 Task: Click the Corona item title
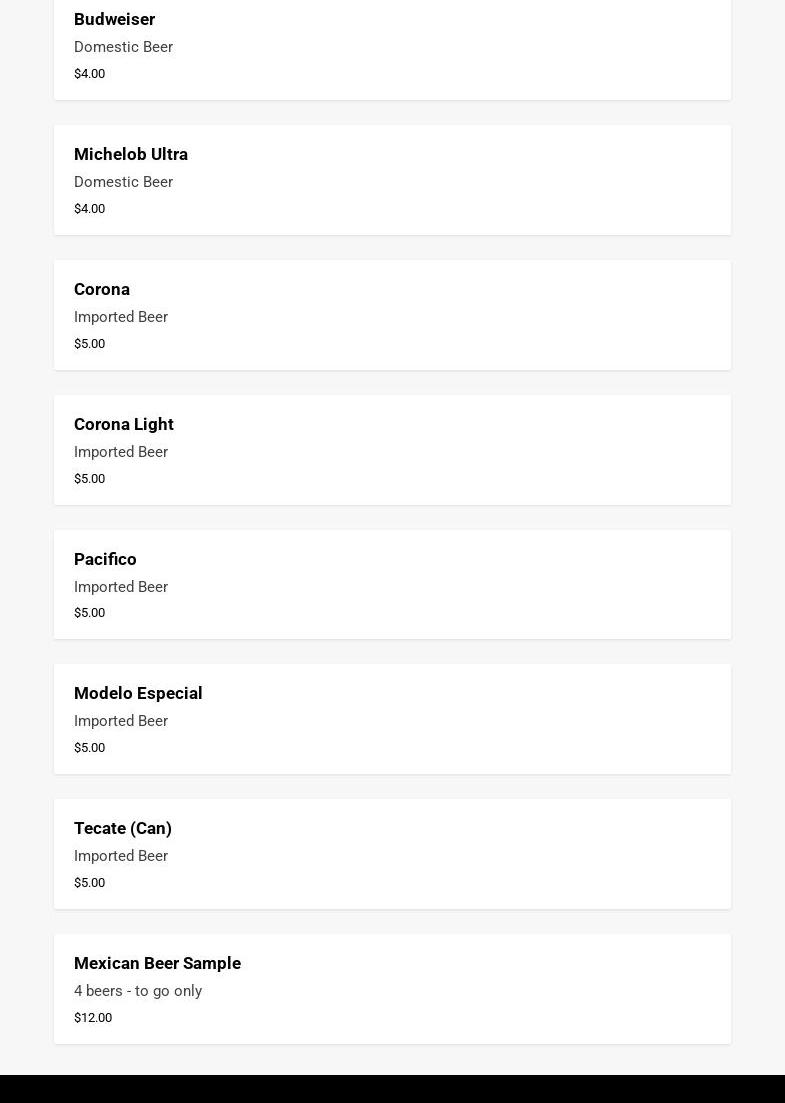click(102, 289)
